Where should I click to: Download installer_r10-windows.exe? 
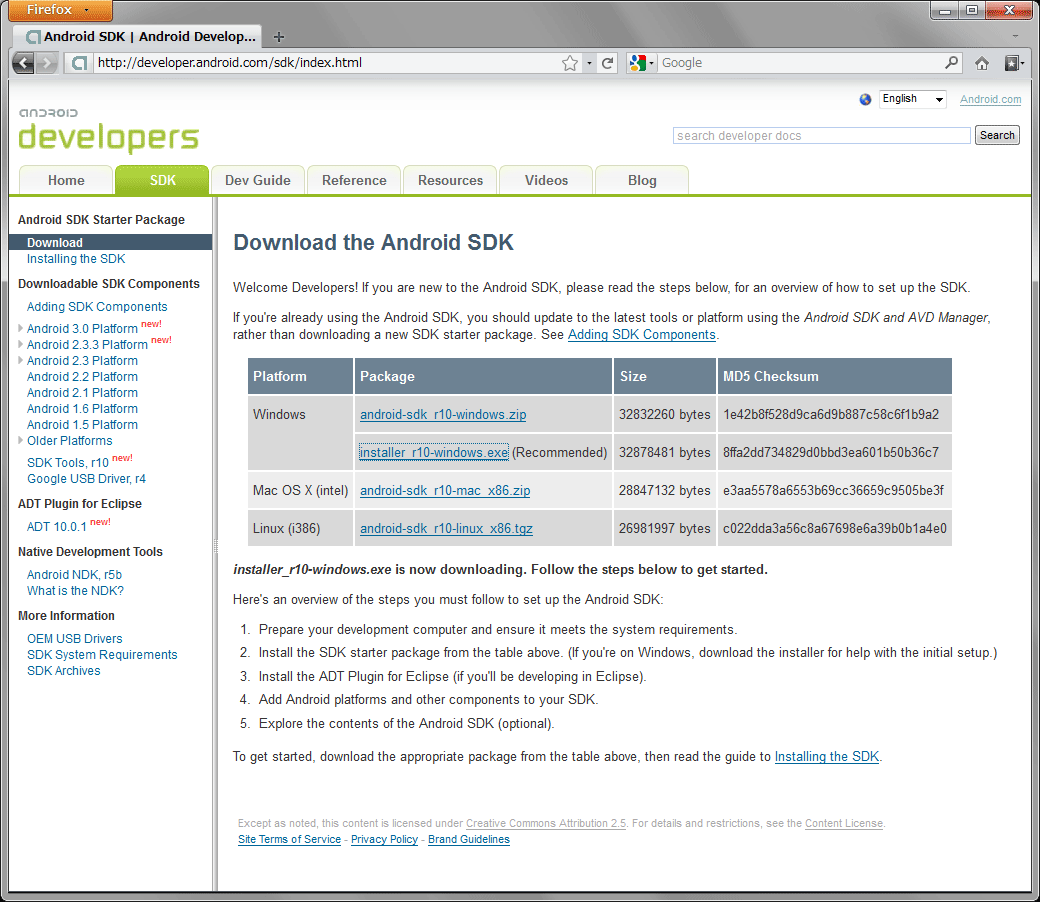click(x=434, y=452)
